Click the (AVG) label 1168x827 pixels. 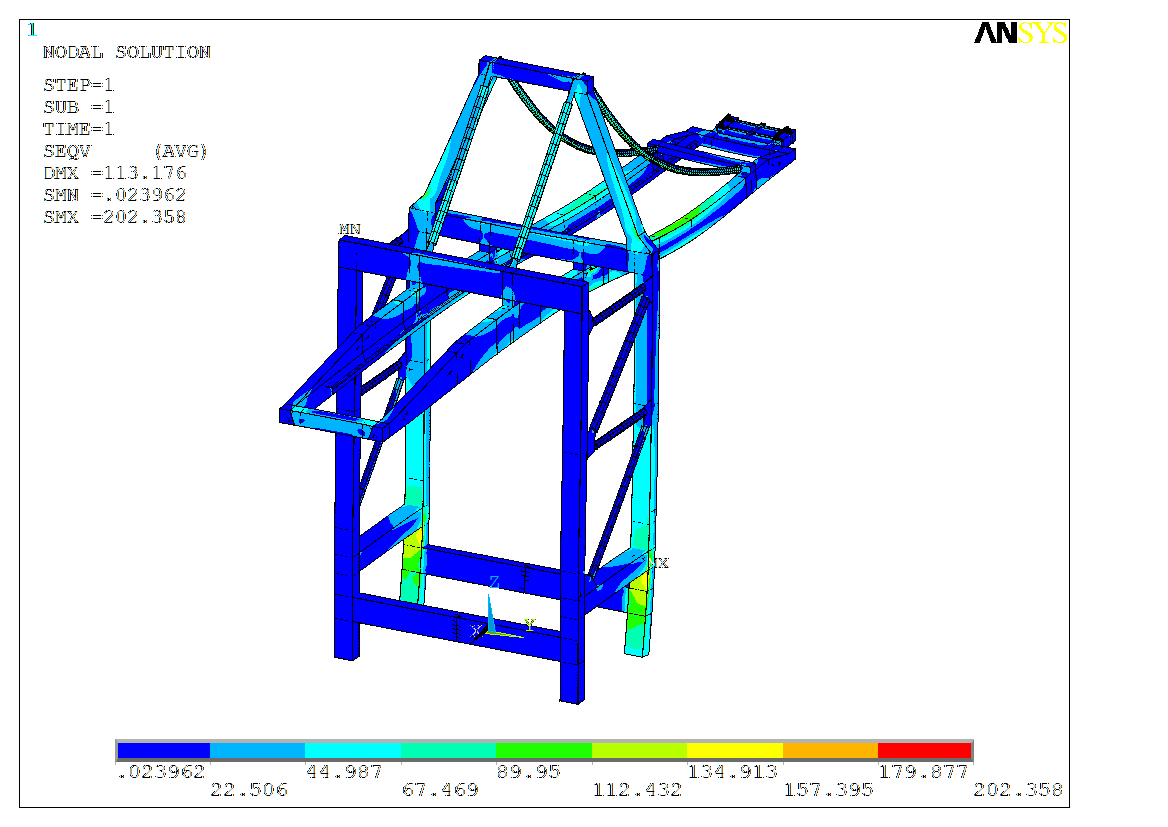coord(181,151)
